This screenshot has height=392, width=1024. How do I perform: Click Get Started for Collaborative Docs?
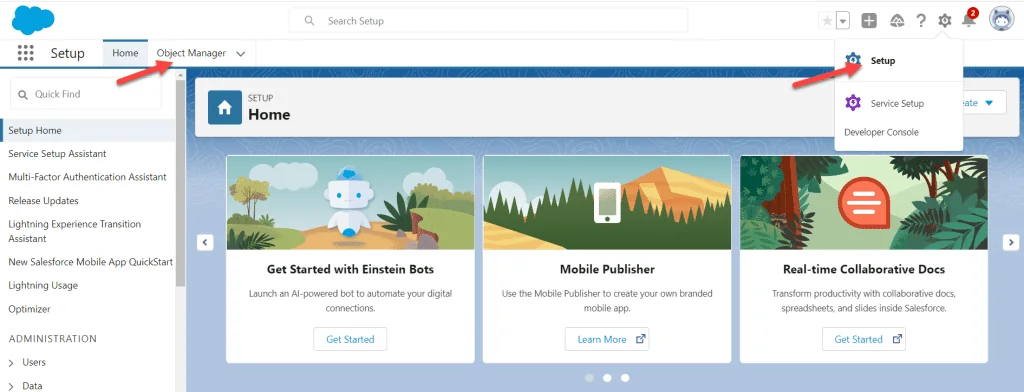point(863,339)
